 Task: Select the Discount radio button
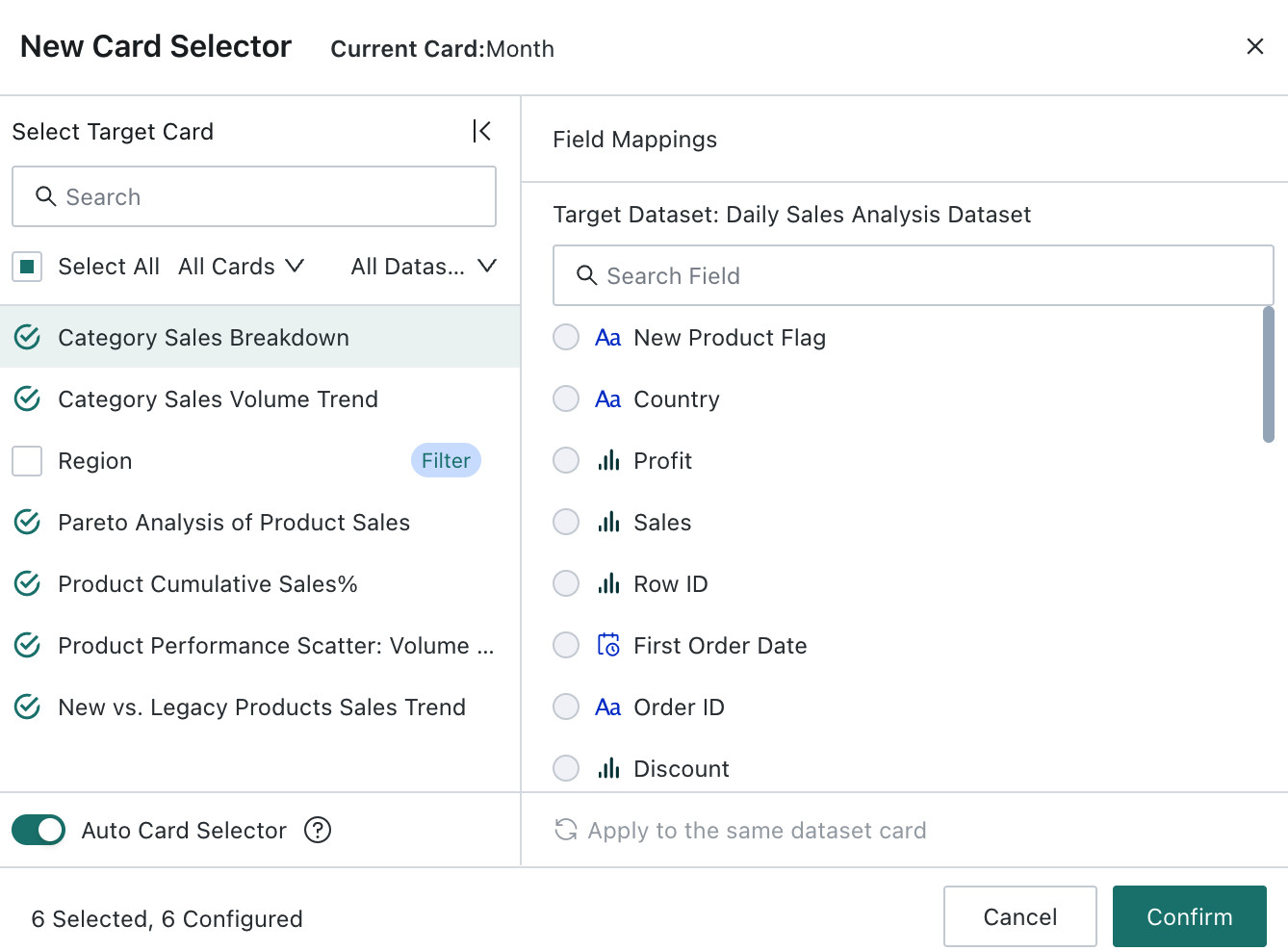pos(566,768)
